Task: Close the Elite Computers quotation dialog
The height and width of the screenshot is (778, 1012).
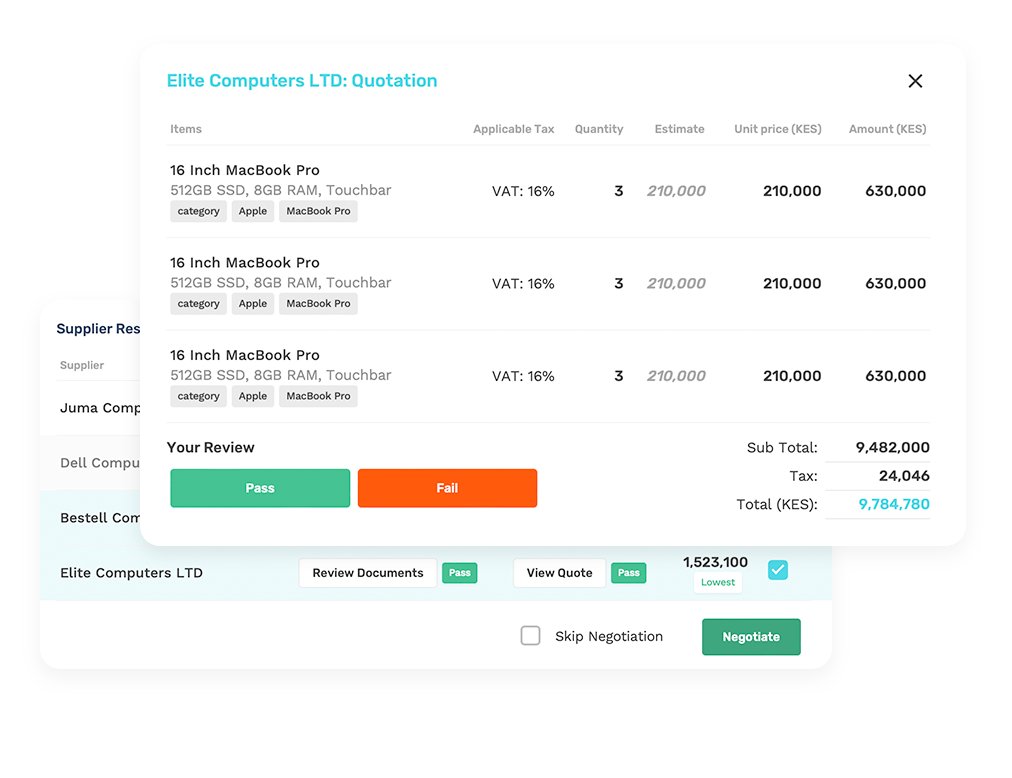Action: [915, 81]
